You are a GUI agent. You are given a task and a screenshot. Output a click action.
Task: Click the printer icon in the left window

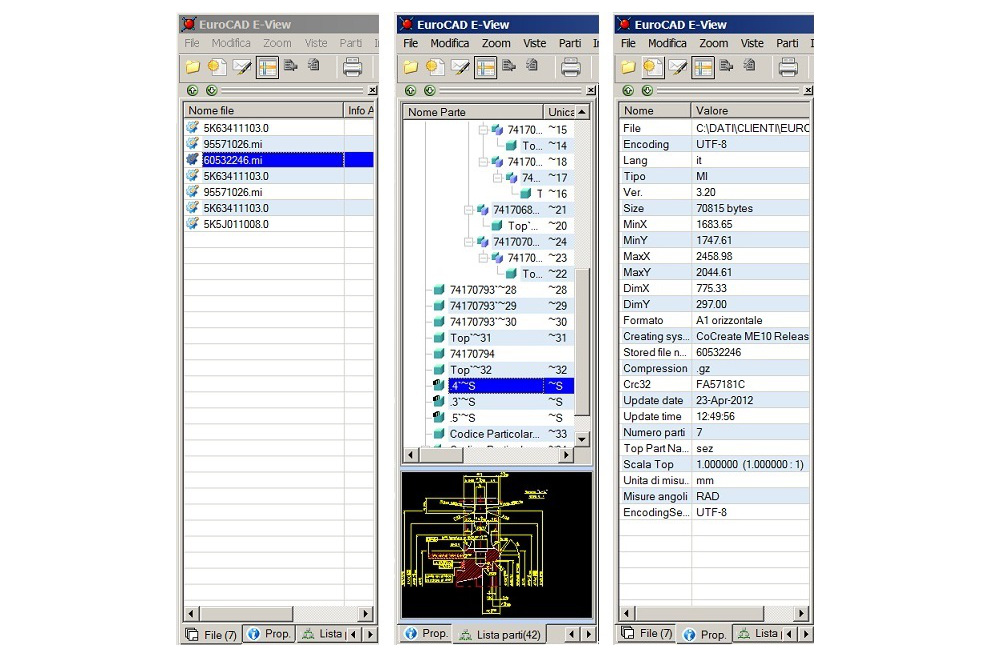[x=352, y=66]
